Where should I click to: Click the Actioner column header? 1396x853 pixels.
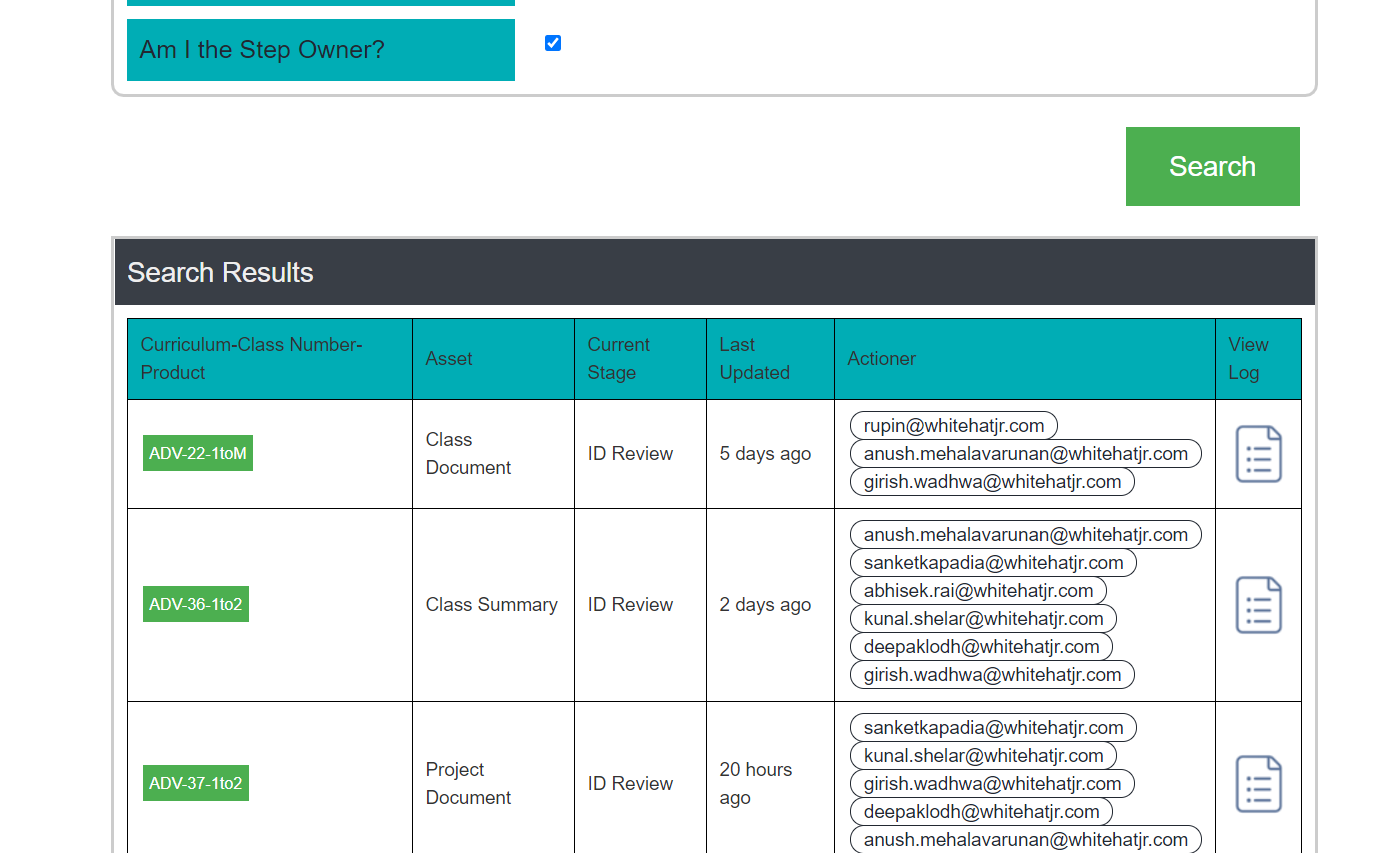click(1025, 359)
